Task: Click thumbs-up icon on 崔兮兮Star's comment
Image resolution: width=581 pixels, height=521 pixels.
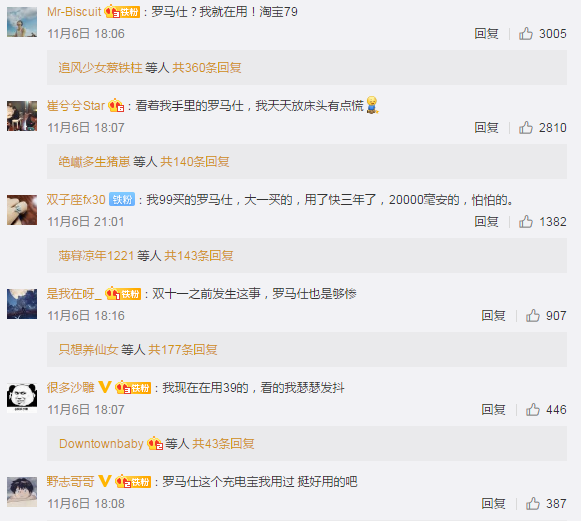Action: coord(525,128)
